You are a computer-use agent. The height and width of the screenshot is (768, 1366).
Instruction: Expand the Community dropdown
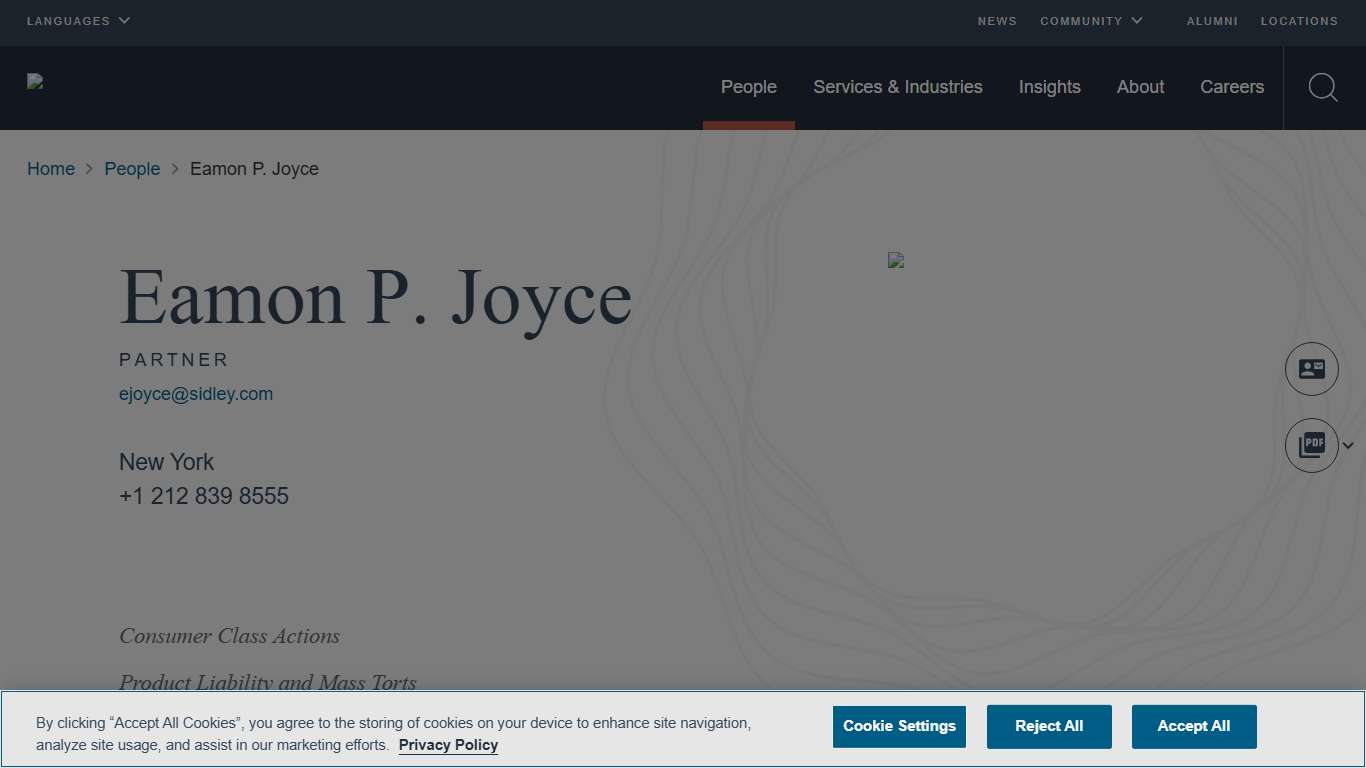tap(1091, 20)
